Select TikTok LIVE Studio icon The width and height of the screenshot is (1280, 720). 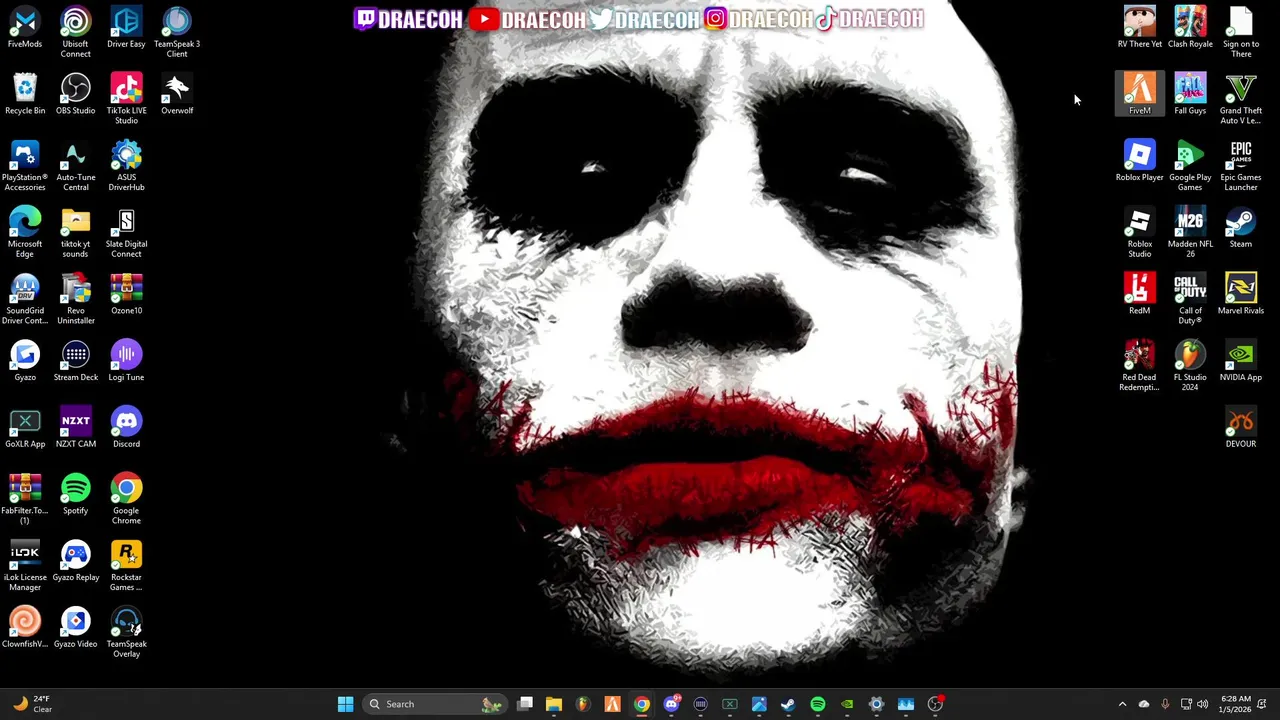[x=126, y=99]
